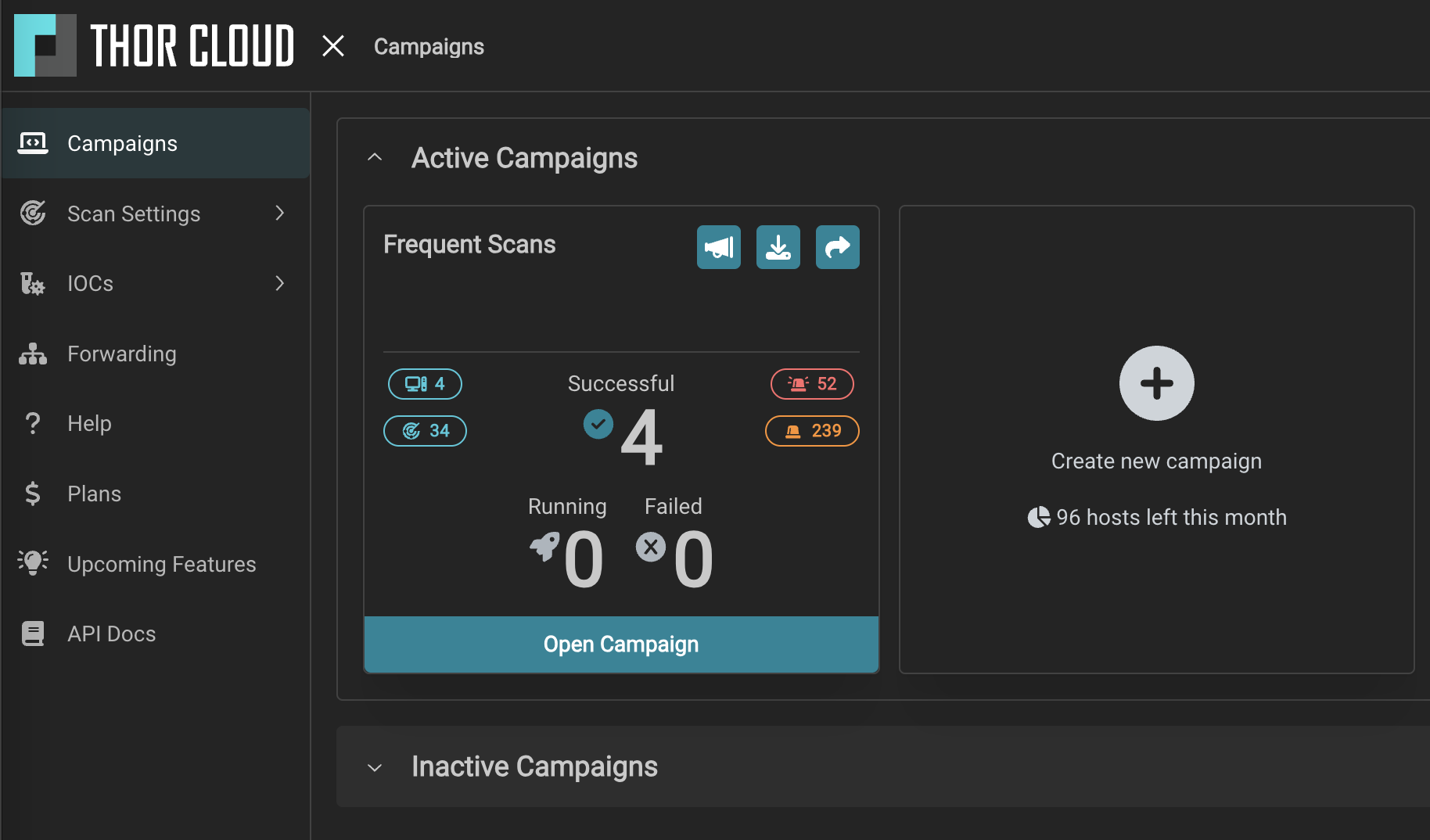Select the Help item in sidebar
The image size is (1430, 840).
(x=89, y=424)
